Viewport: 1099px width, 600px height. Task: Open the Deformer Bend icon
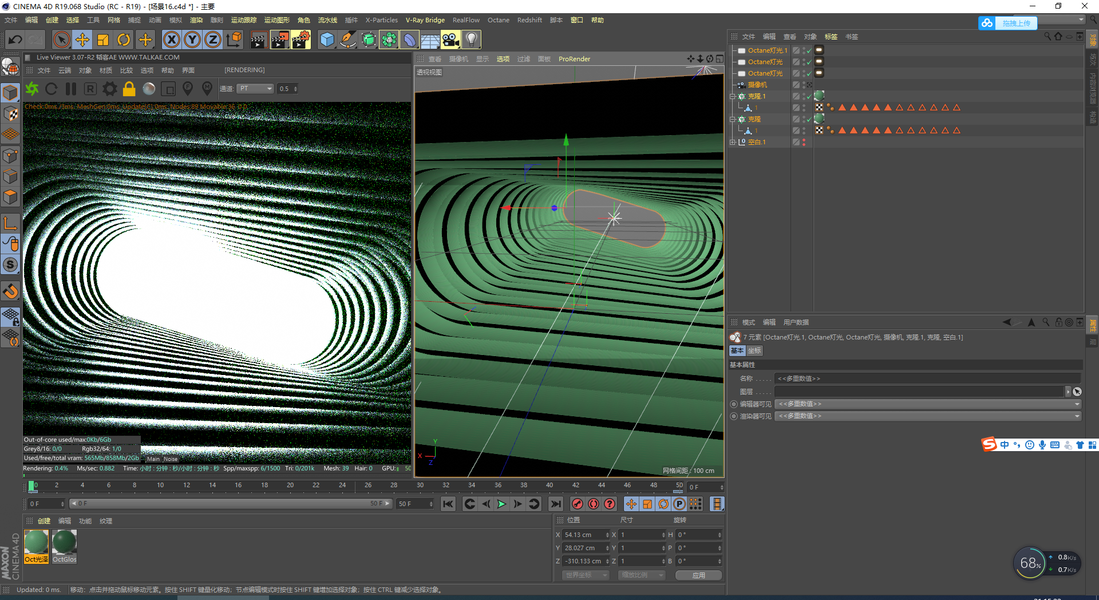coord(410,40)
